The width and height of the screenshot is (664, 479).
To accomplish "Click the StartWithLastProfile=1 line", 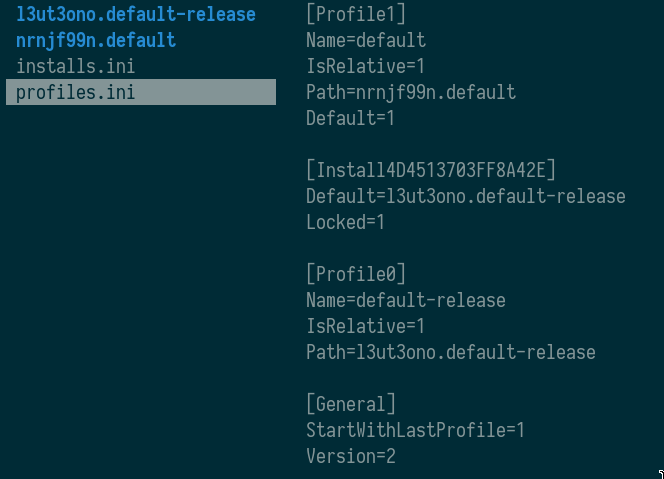I will click(416, 430).
